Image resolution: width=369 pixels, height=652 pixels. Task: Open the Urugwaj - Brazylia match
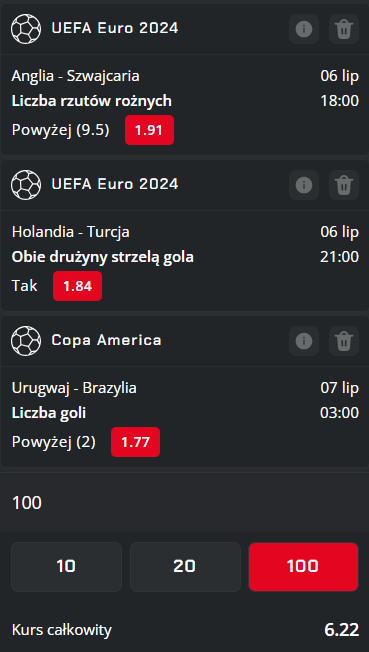(74, 388)
